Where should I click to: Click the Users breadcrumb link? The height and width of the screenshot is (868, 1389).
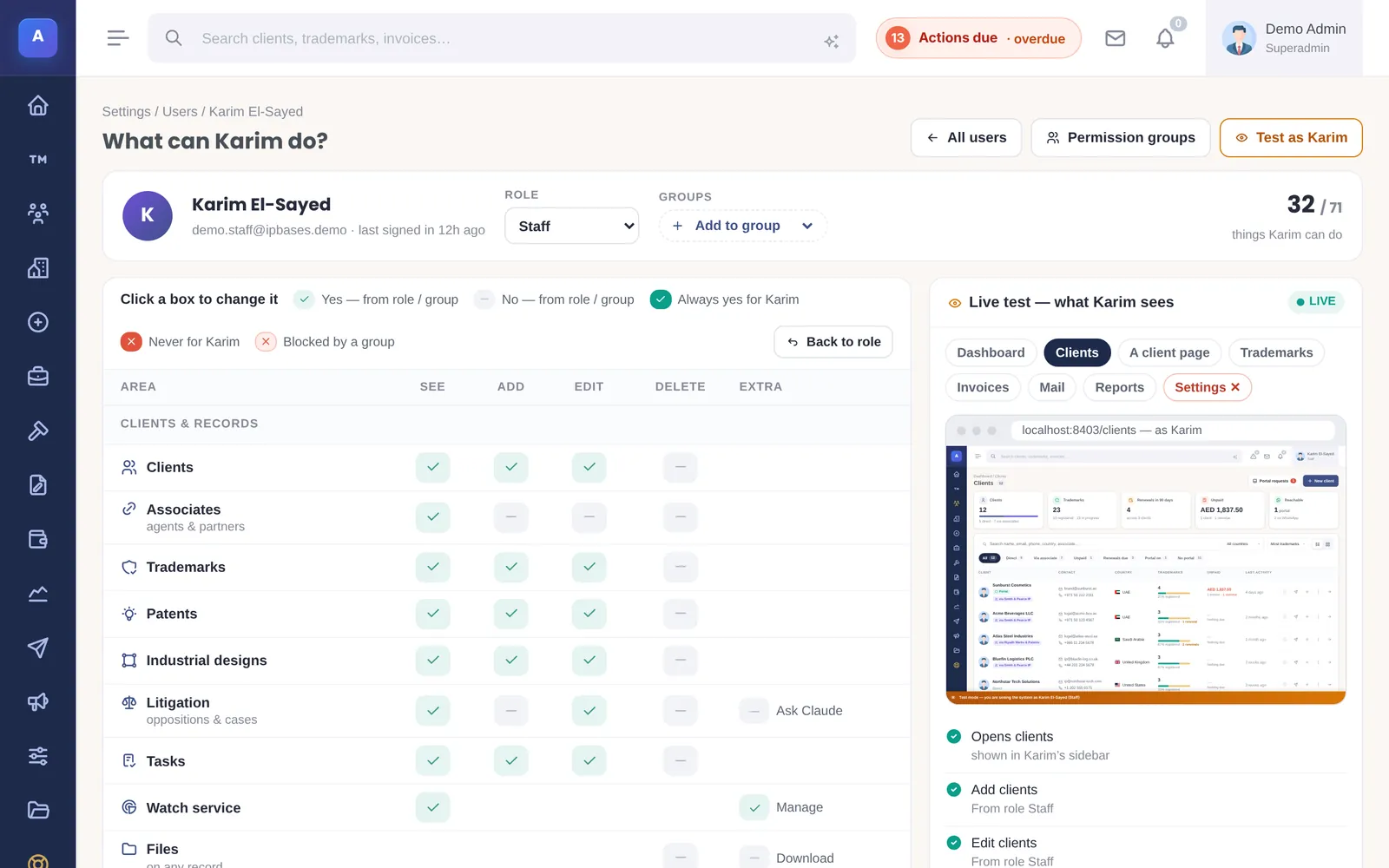pos(180,111)
